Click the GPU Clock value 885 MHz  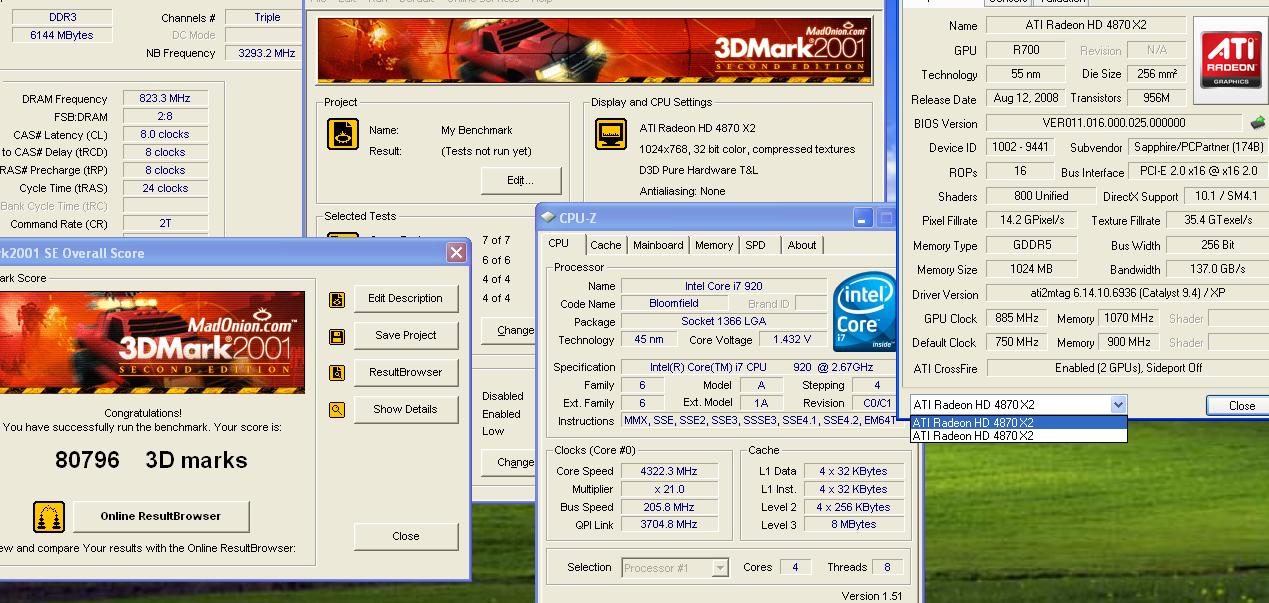point(1017,318)
